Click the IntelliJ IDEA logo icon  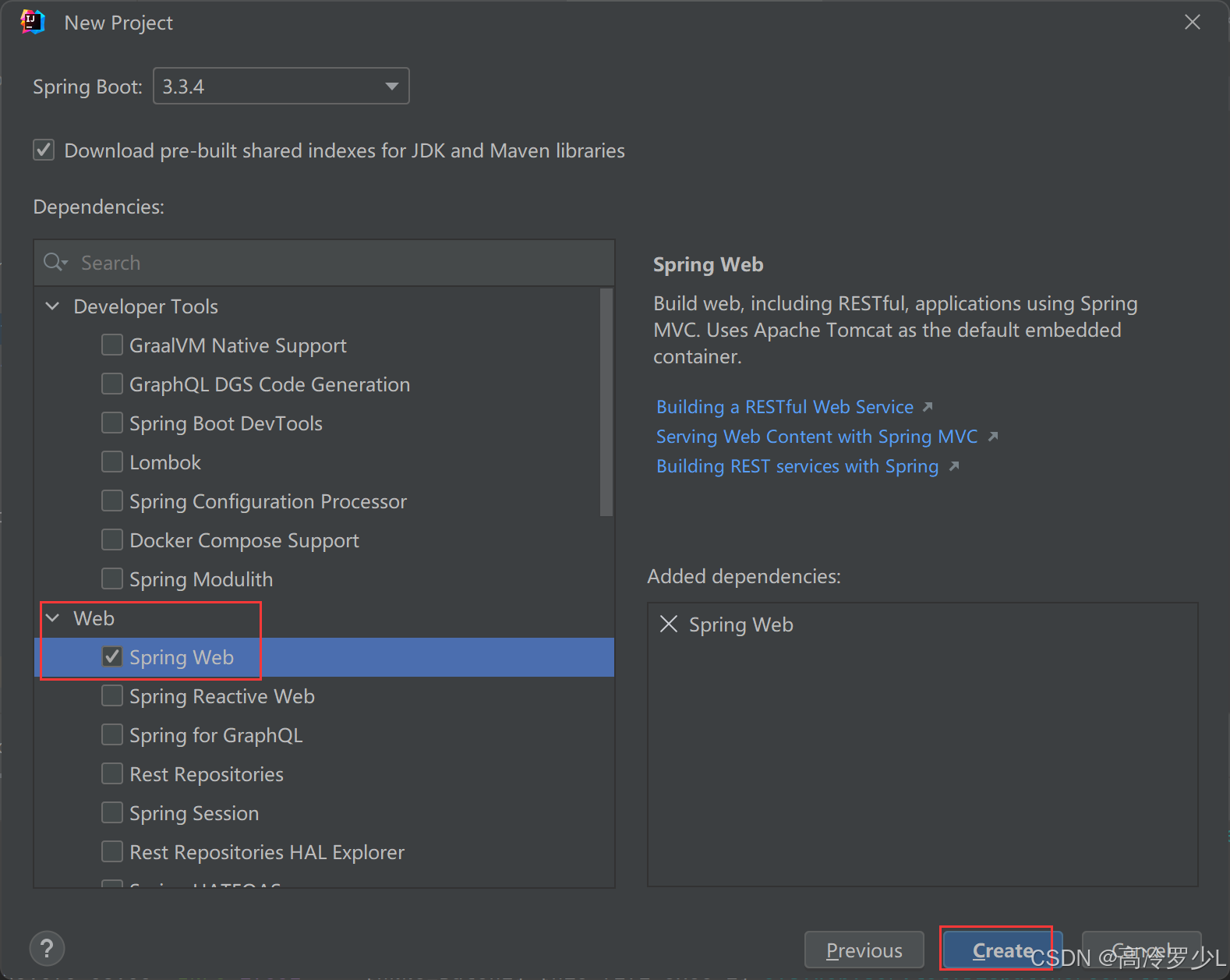pos(33,22)
